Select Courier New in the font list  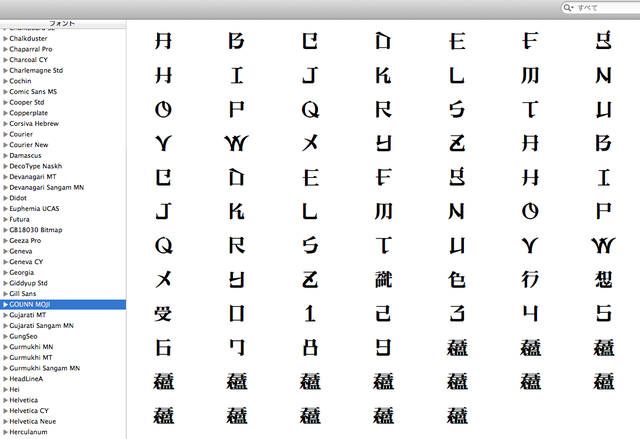pos(29,144)
